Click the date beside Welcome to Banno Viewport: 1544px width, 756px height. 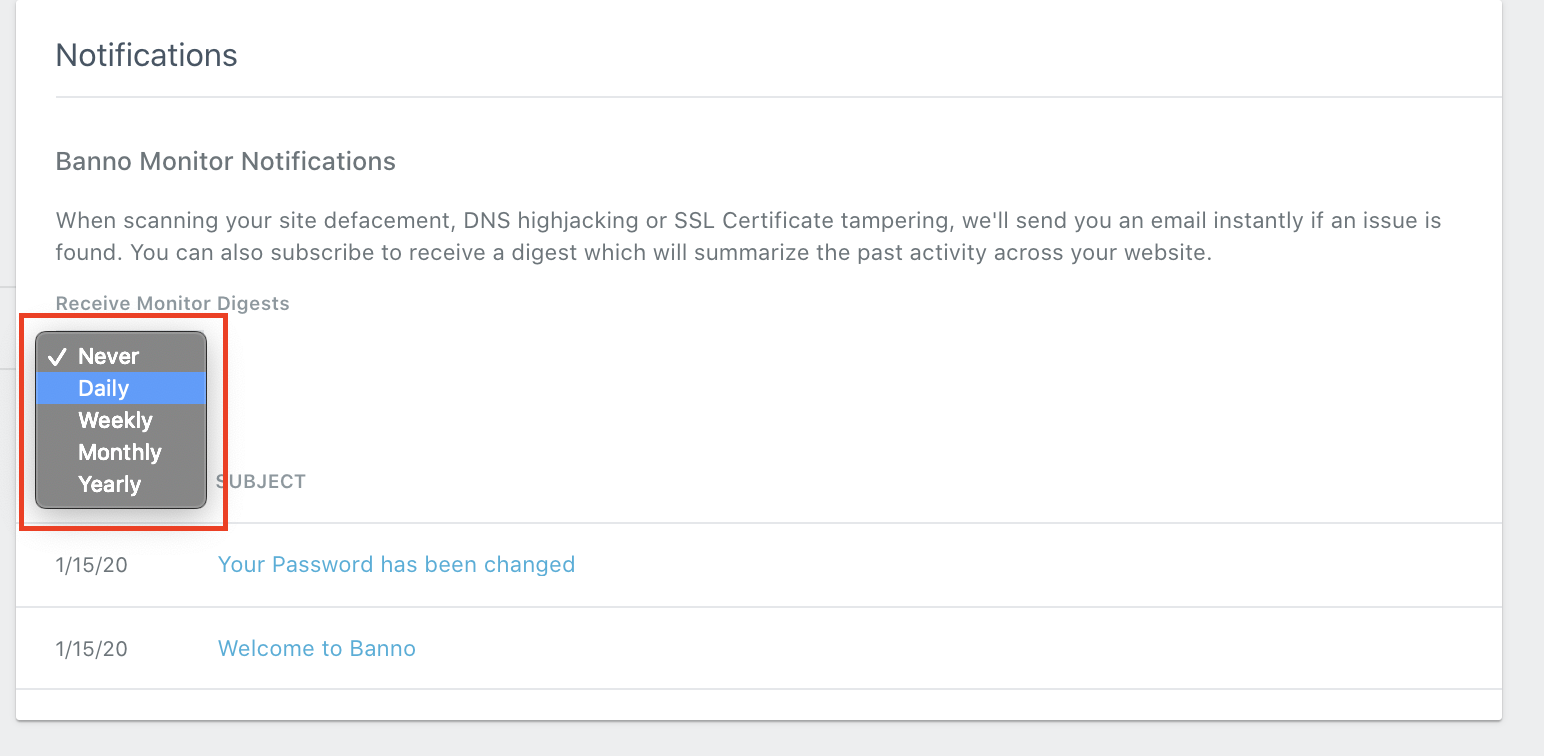coord(92,649)
